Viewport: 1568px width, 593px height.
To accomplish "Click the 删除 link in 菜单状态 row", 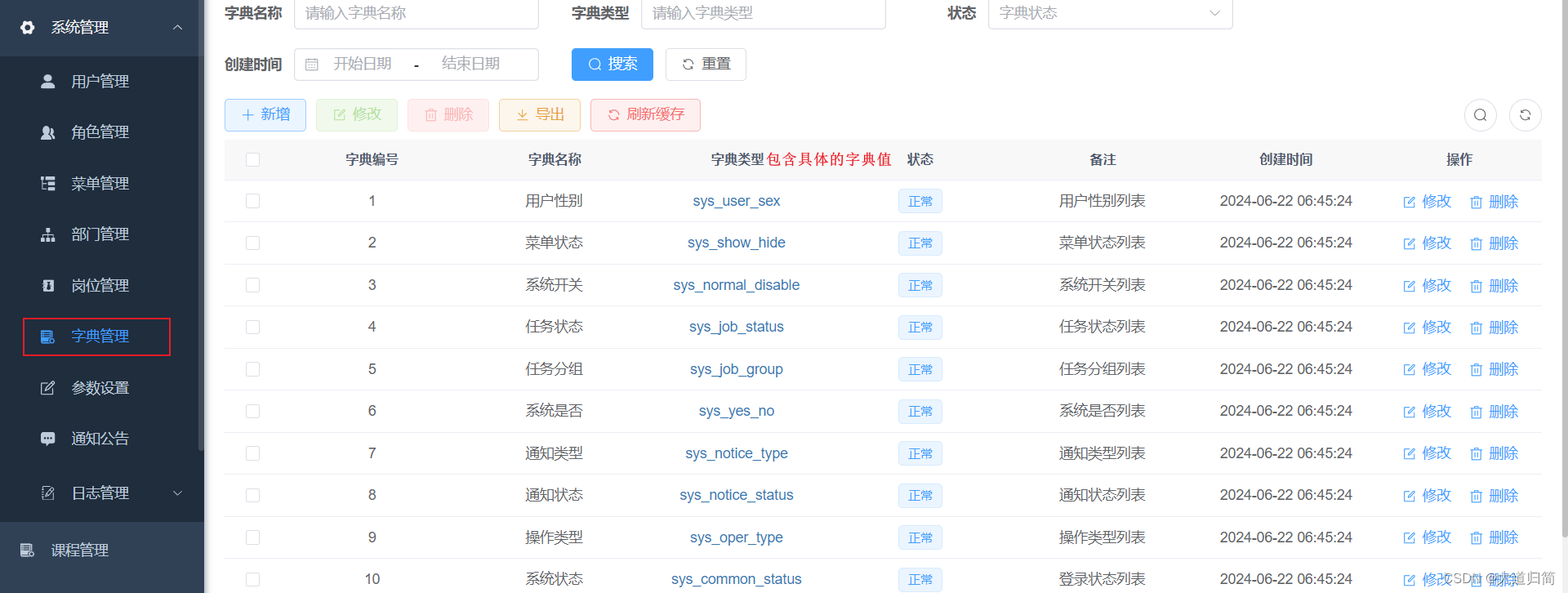I will pyautogui.click(x=1494, y=243).
